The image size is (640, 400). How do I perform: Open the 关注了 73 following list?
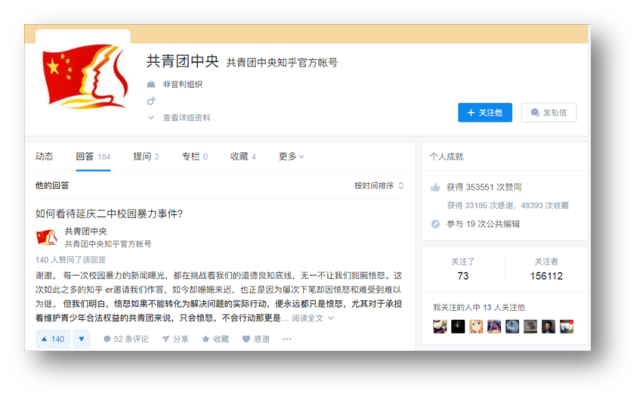tap(463, 269)
